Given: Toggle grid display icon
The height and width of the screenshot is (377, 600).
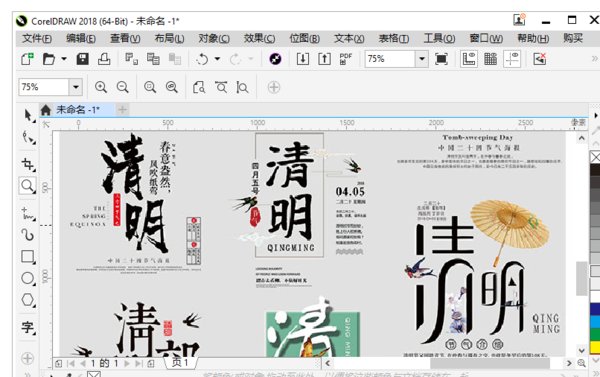Looking at the screenshot, I should (490, 59).
